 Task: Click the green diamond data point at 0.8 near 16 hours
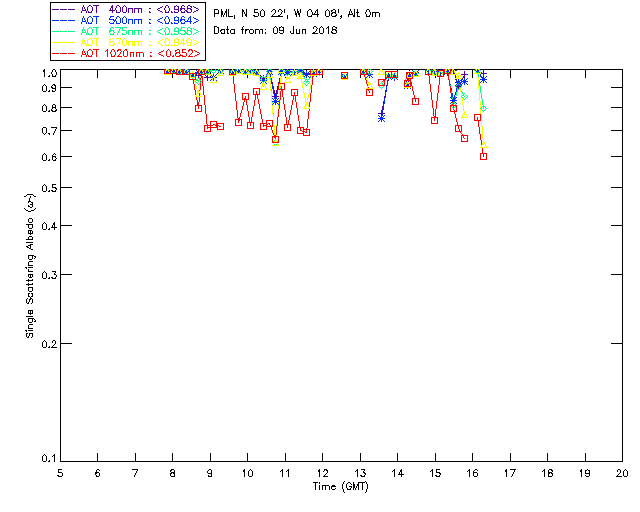pyautogui.click(x=484, y=109)
